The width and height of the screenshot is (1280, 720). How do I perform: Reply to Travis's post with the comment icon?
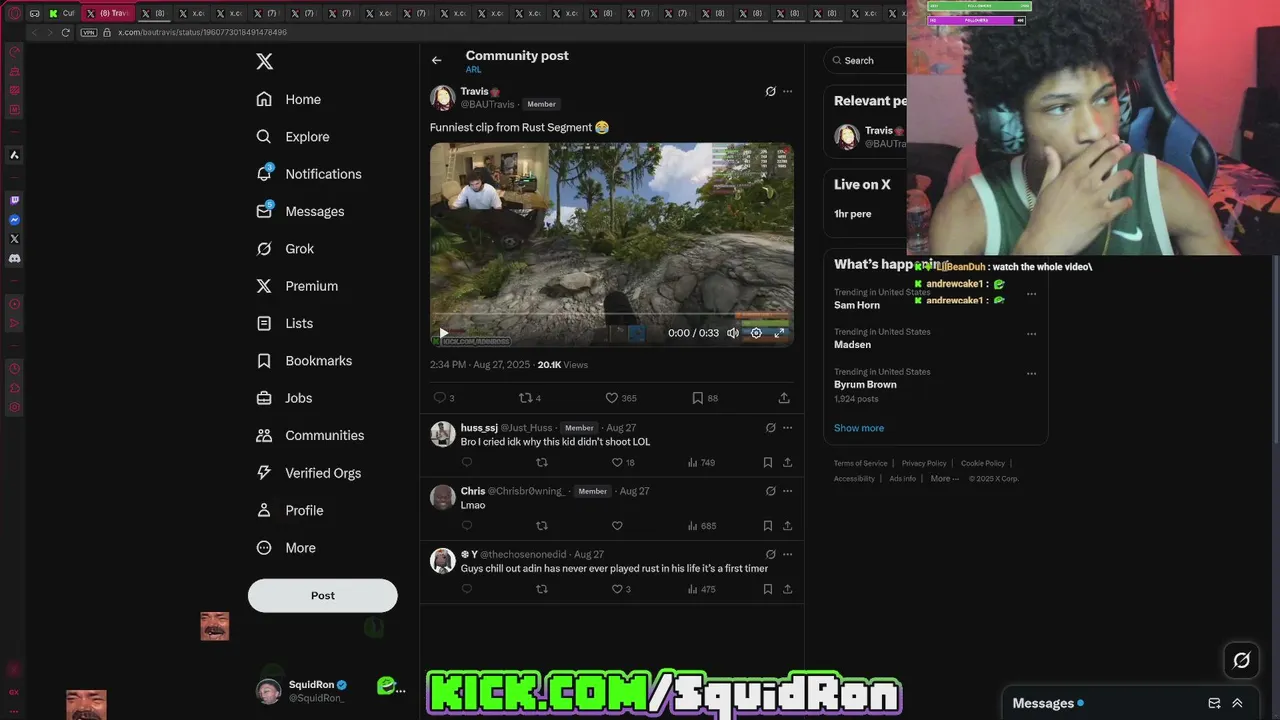pos(439,398)
